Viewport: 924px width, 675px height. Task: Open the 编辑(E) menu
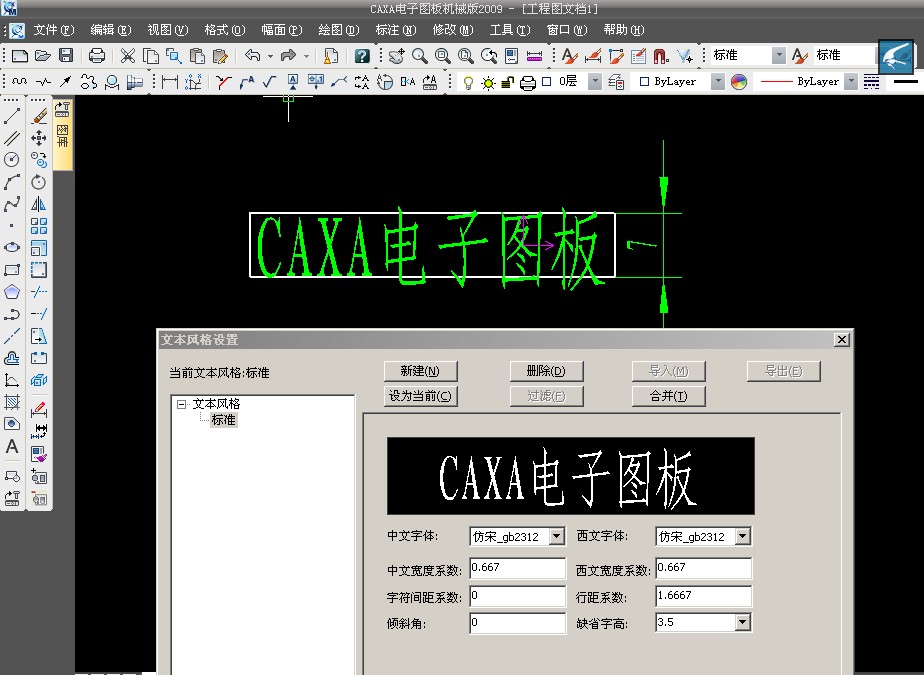(110, 30)
